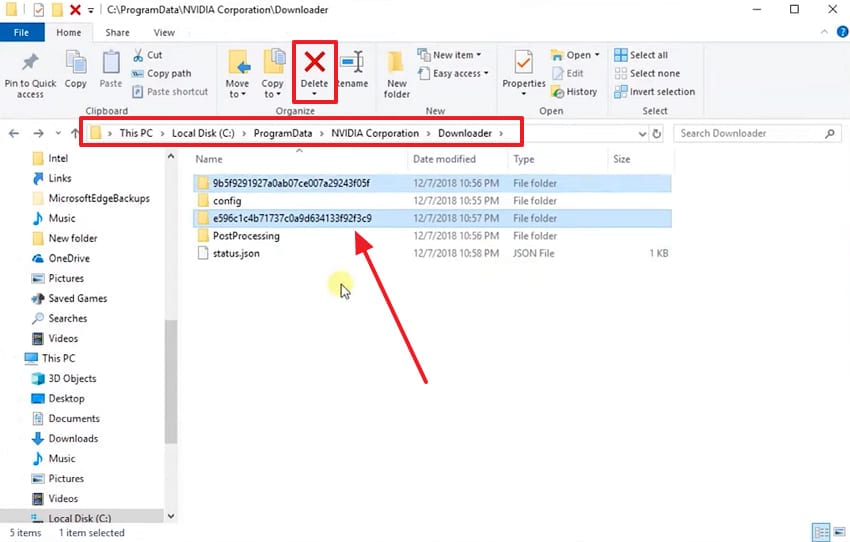This screenshot has width=850, height=542.
Task: Go forward with right arrow
Action: point(38,133)
